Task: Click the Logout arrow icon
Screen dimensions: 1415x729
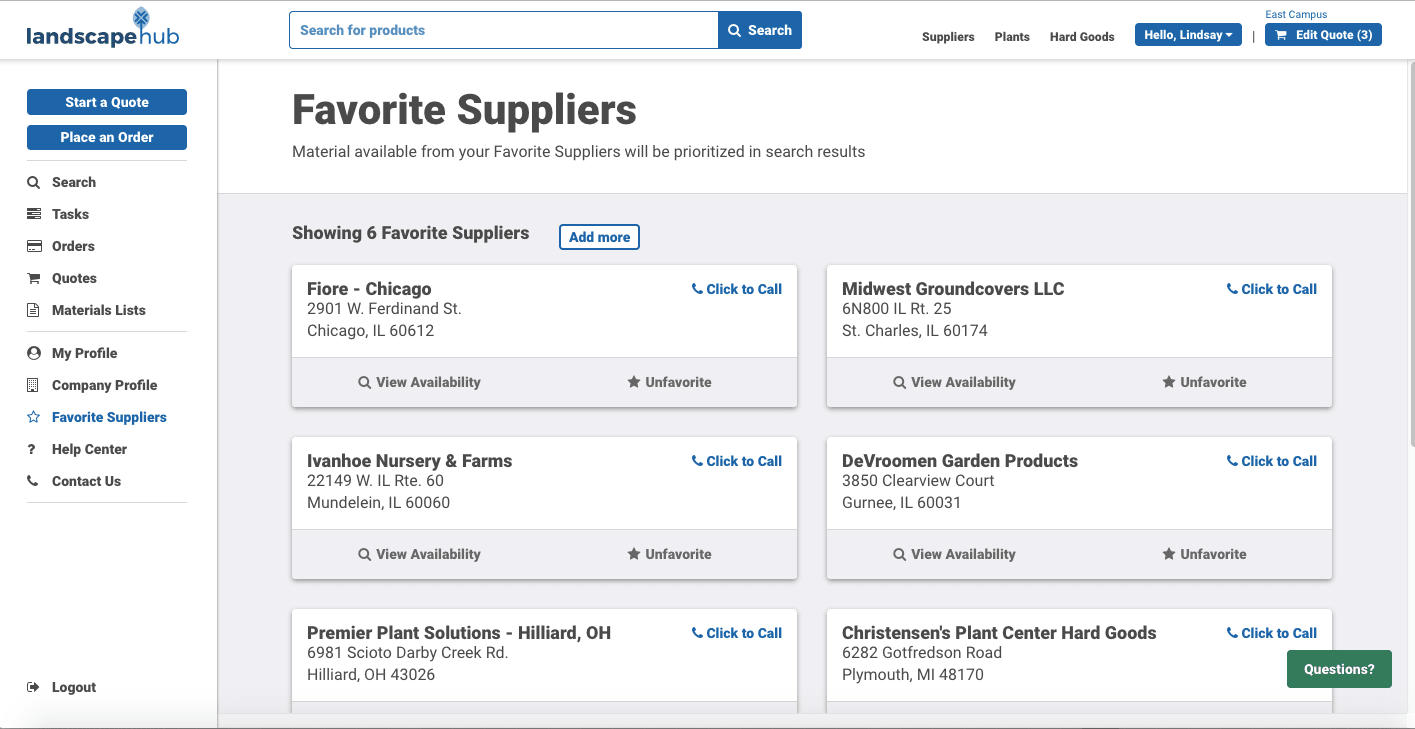Action: [x=34, y=687]
